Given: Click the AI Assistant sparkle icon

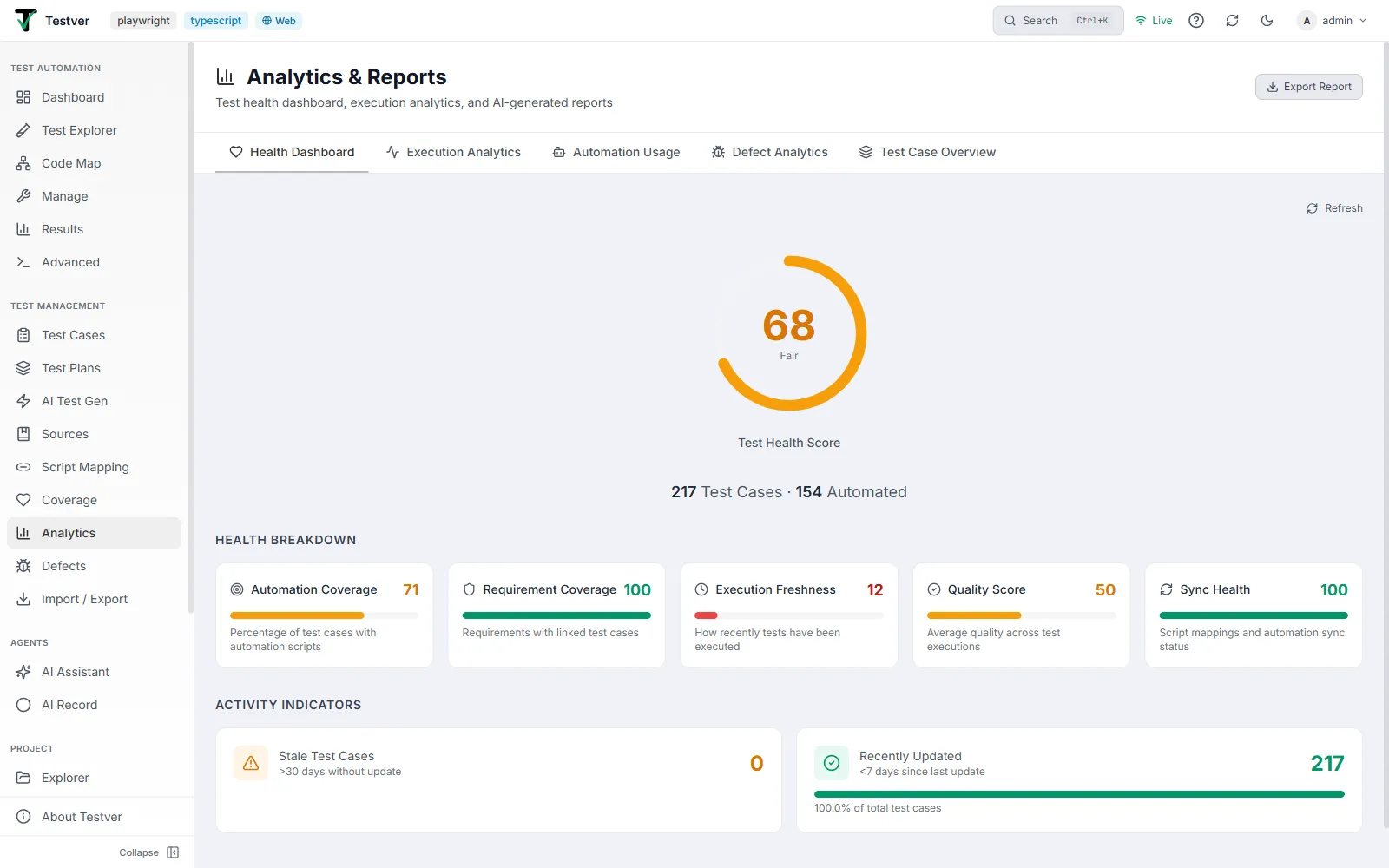Looking at the screenshot, I should coord(23,672).
